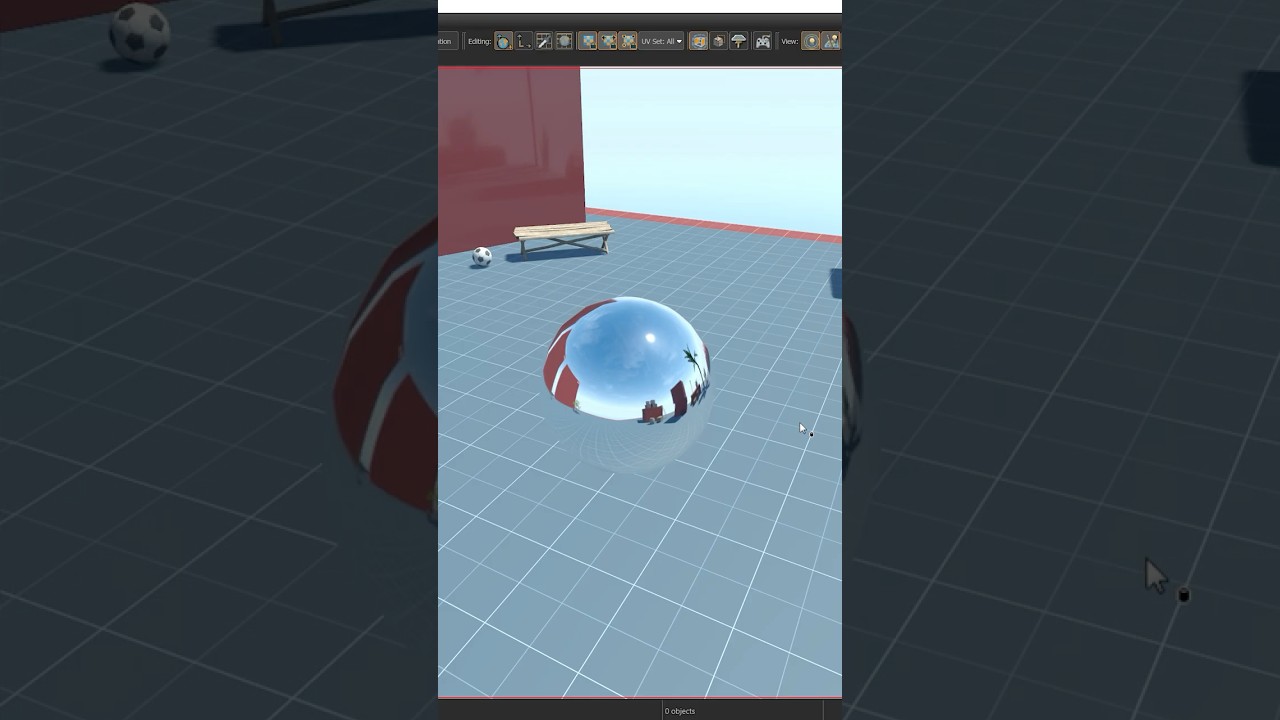Image resolution: width=1280 pixels, height=720 pixels.
Task: Toggle the first View mode sphere icon
Action: pyautogui.click(x=811, y=41)
